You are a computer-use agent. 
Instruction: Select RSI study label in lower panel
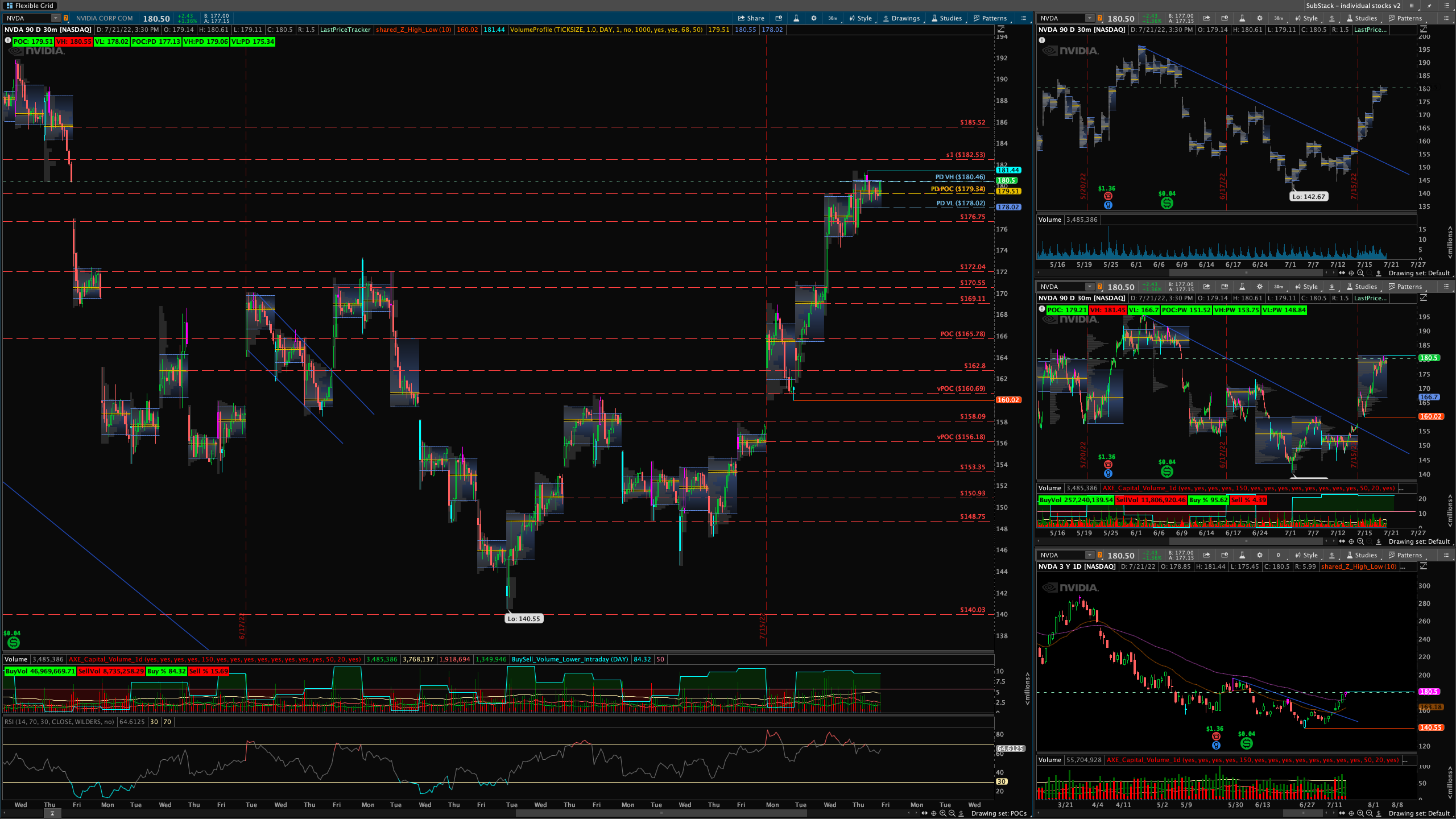tap(60, 722)
